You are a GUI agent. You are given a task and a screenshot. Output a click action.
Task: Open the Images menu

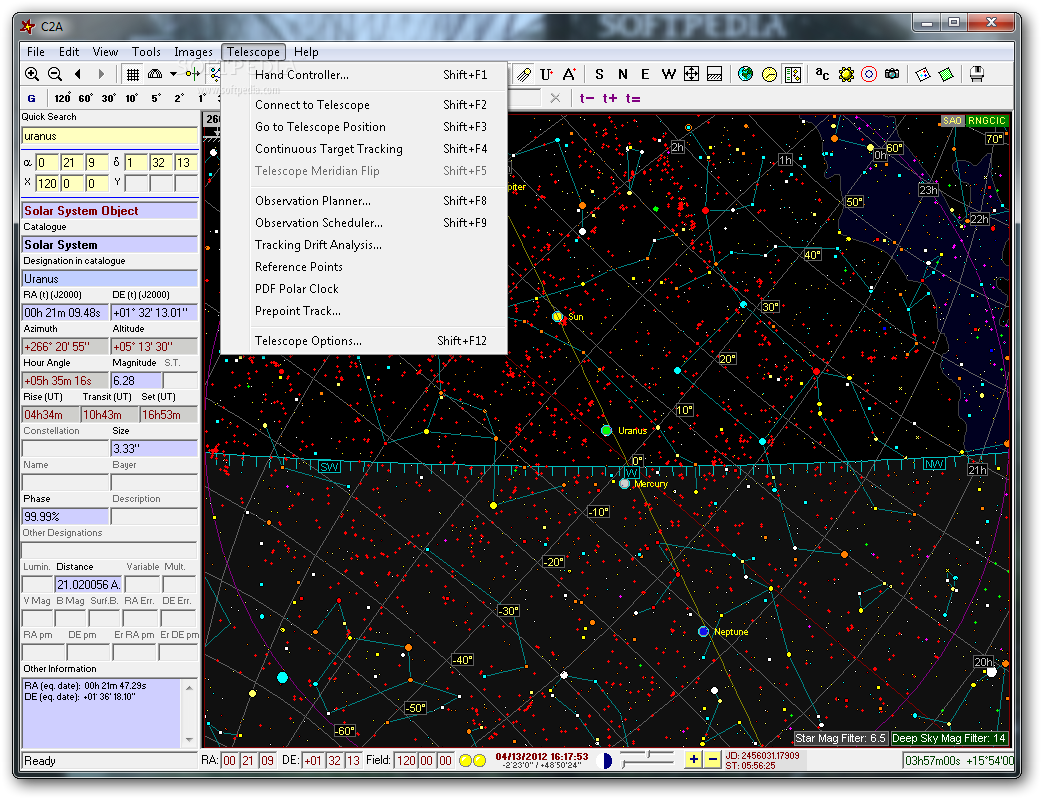(193, 52)
